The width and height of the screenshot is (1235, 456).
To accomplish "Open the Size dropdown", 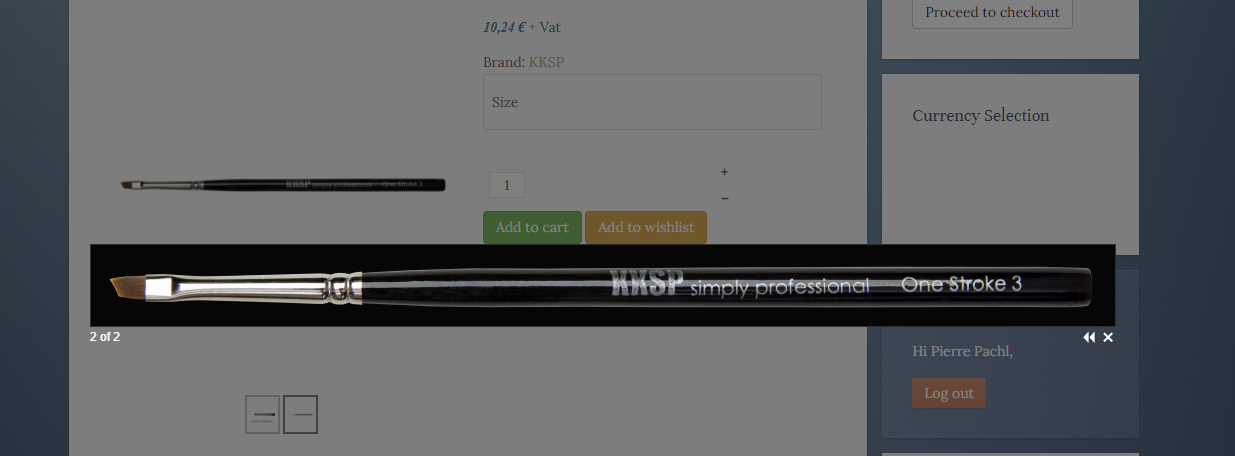I will tap(652, 102).
